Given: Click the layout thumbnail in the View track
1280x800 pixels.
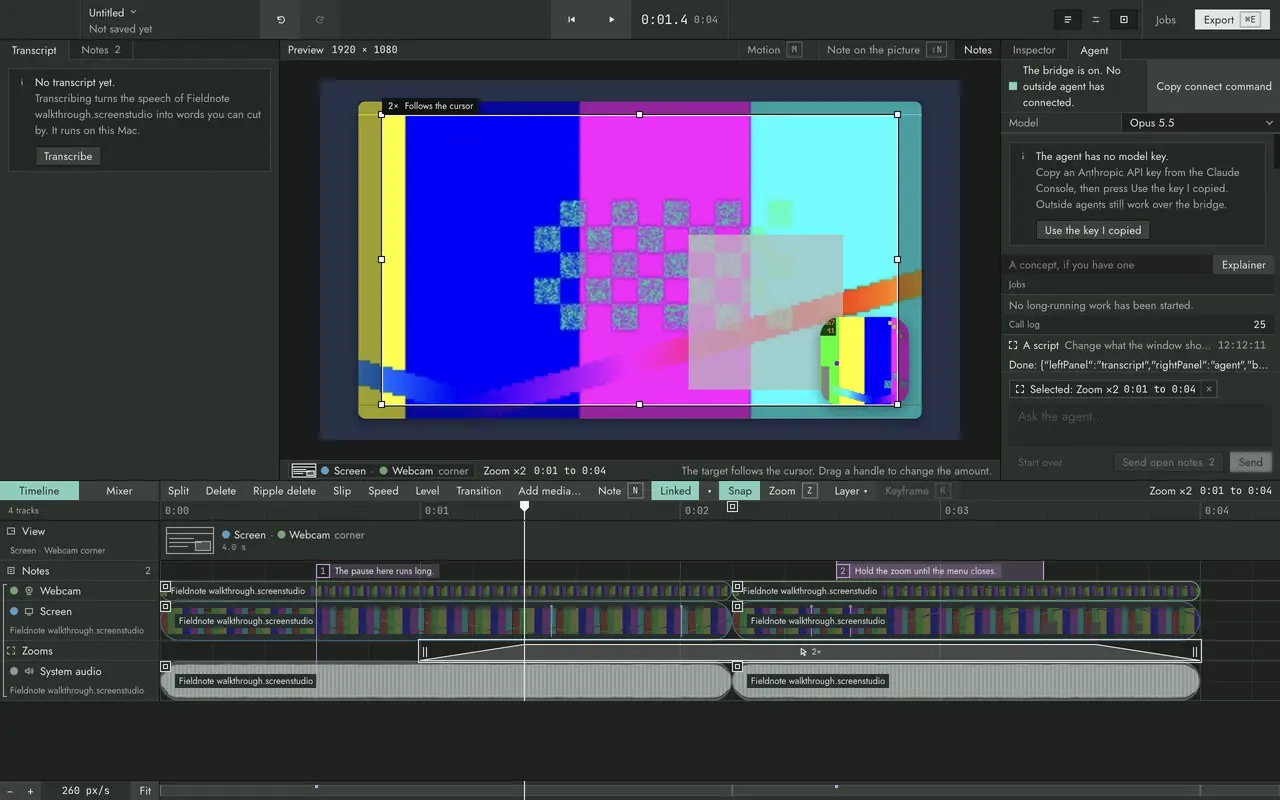Looking at the screenshot, I should point(190,541).
